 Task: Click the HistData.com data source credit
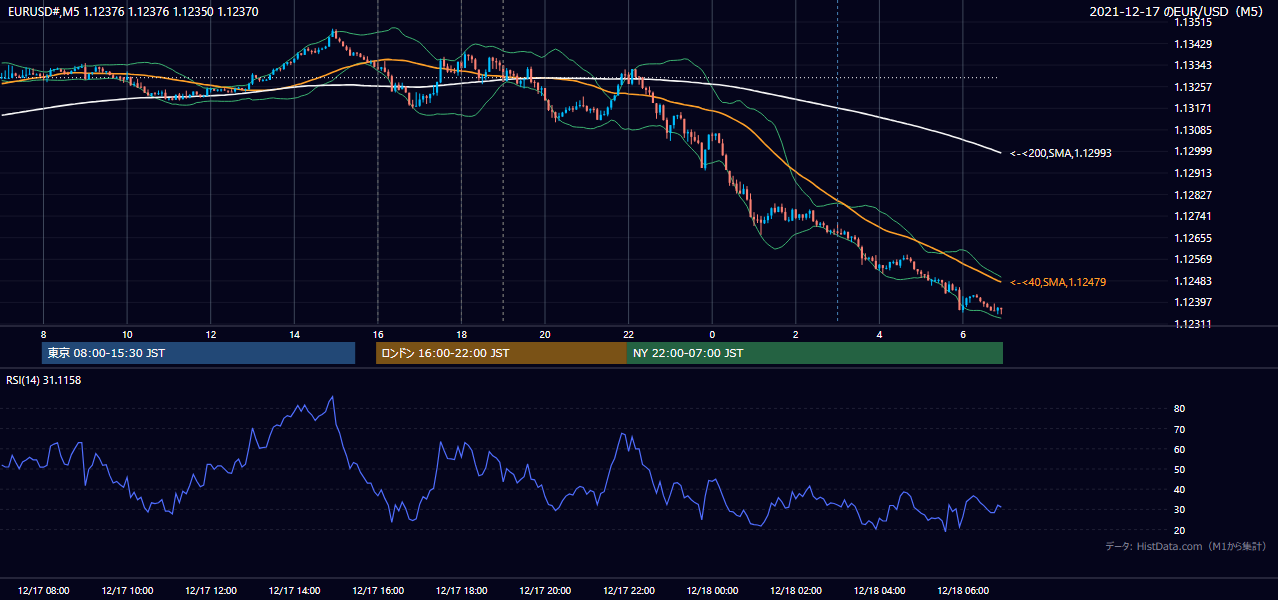pyautogui.click(x=1186, y=546)
